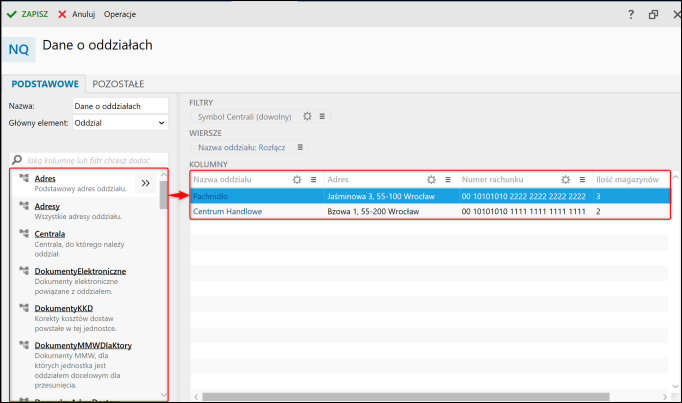Save with the ZAPISZ button
Image resolution: width=682 pixels, height=403 pixels.
27,14
